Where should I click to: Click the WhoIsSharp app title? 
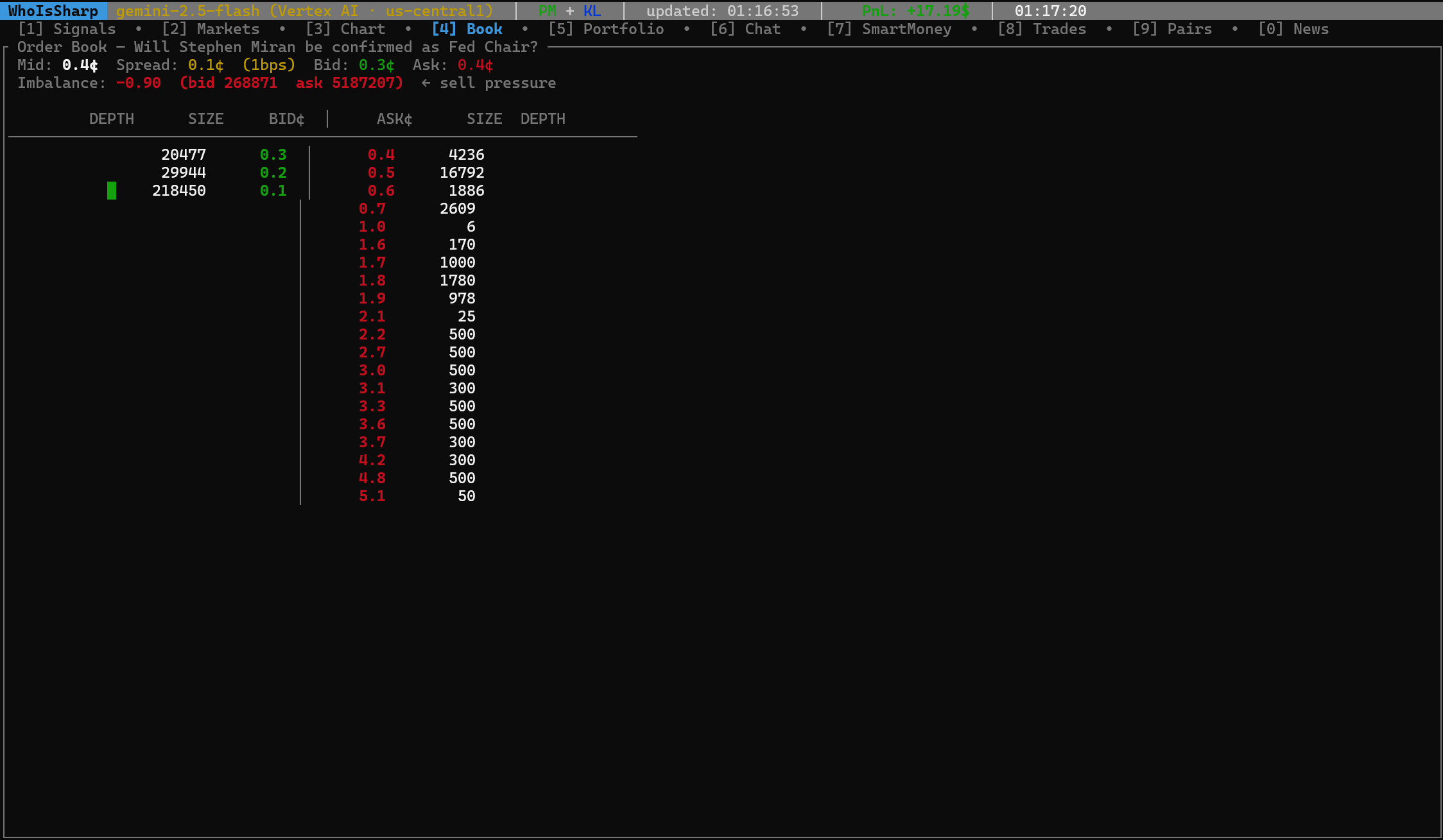click(53, 11)
